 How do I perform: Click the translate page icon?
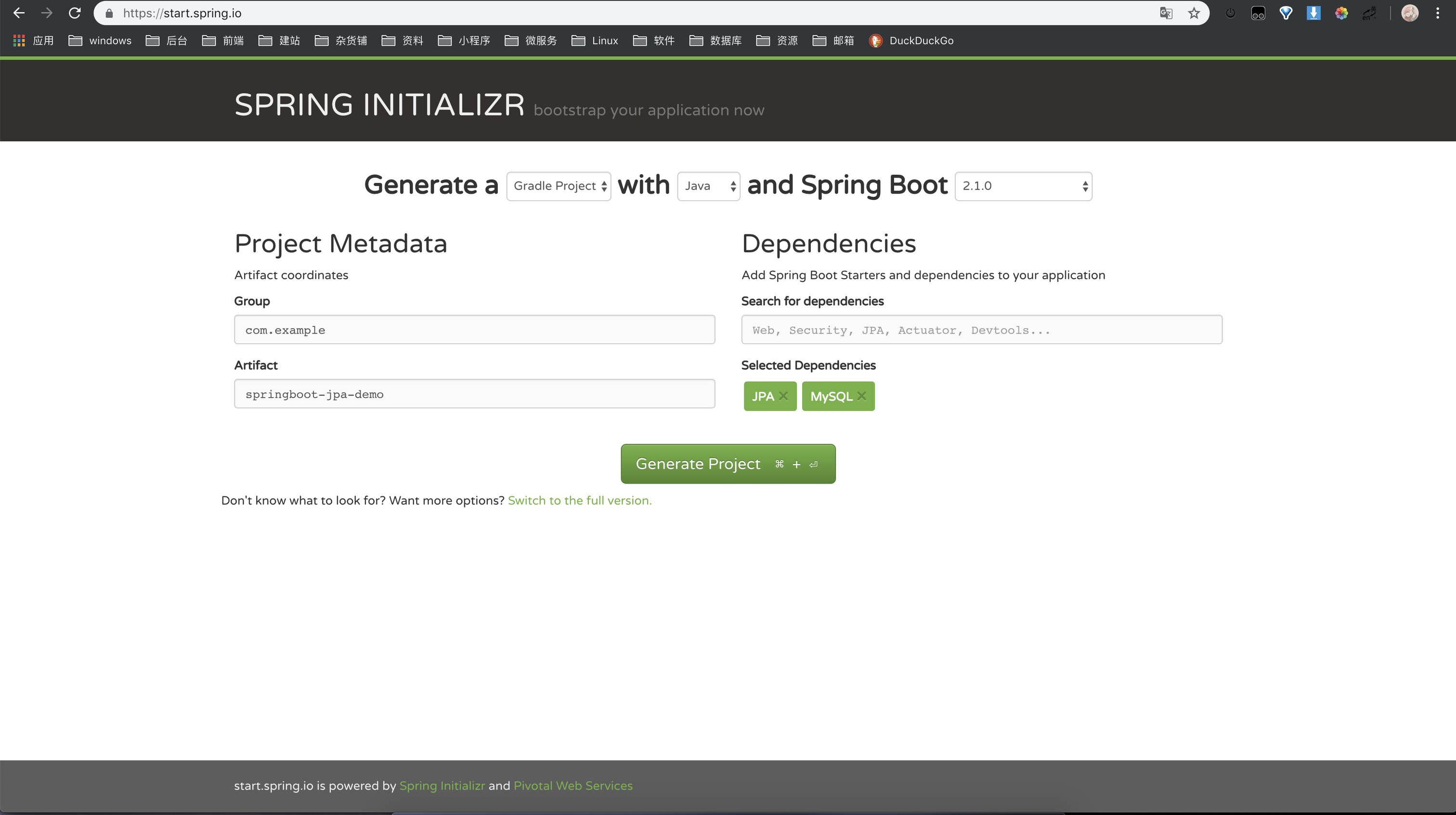1166,13
